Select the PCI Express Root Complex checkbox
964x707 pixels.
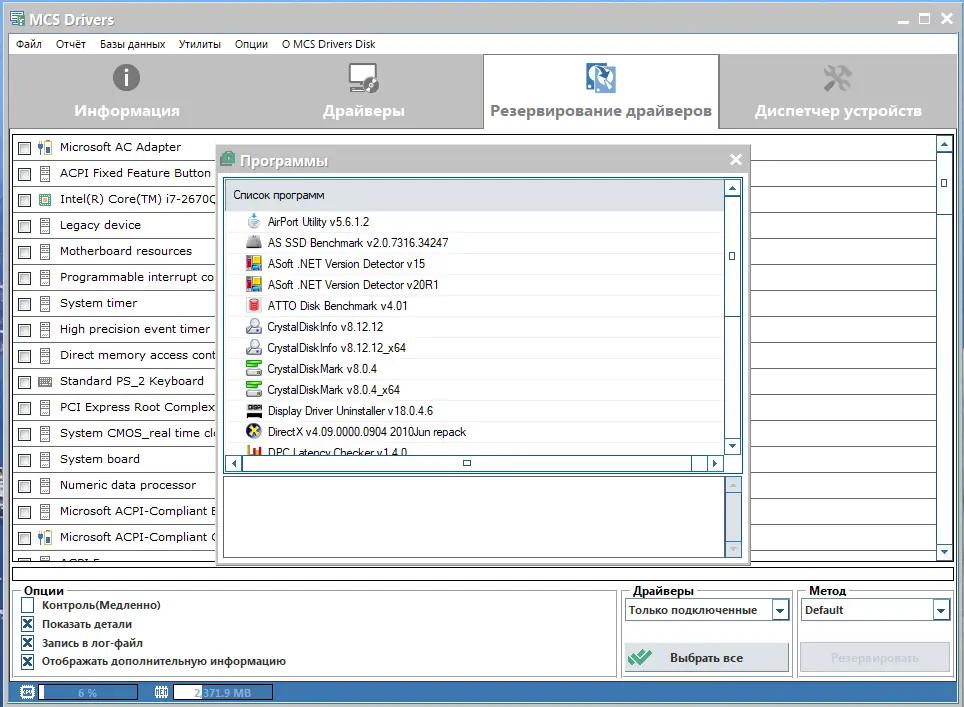[x=25, y=408]
